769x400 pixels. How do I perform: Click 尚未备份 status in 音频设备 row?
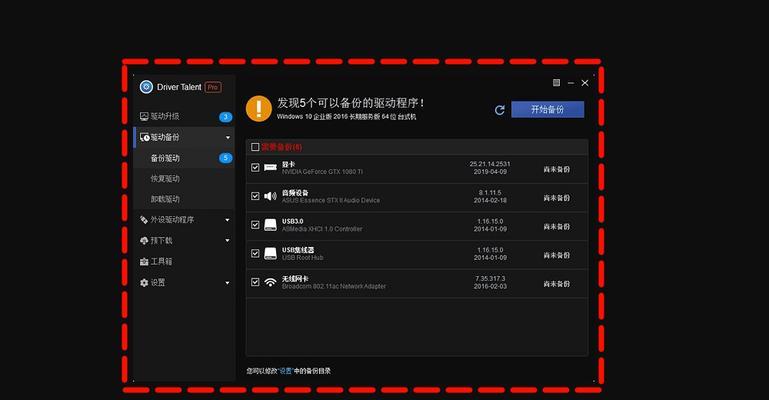pos(557,198)
